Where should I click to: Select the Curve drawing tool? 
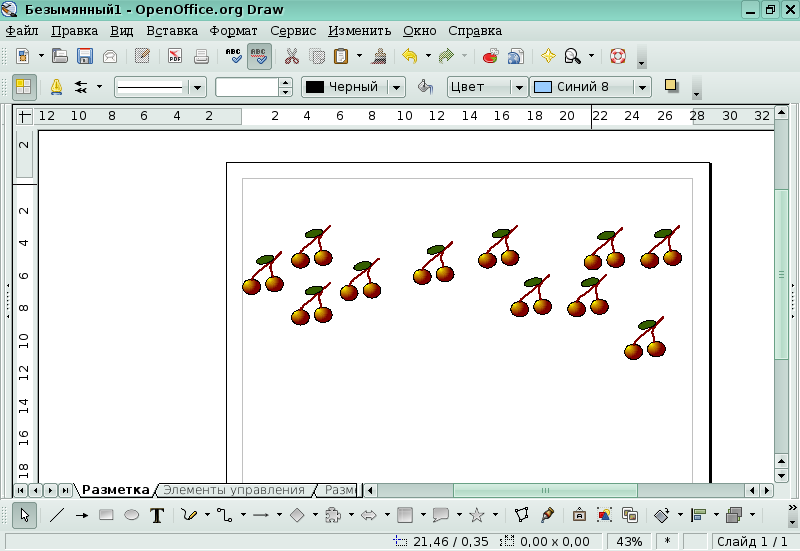(189, 515)
